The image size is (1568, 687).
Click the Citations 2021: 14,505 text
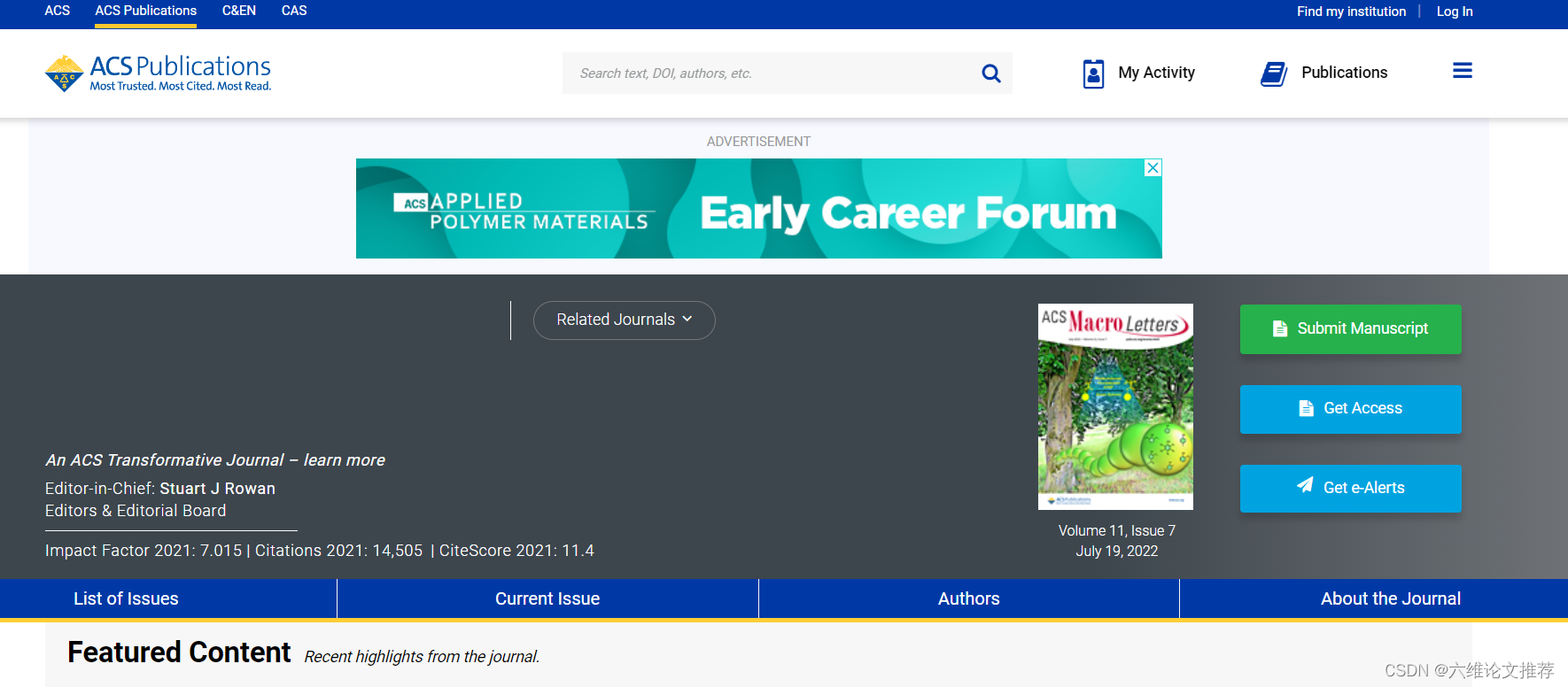point(339,551)
